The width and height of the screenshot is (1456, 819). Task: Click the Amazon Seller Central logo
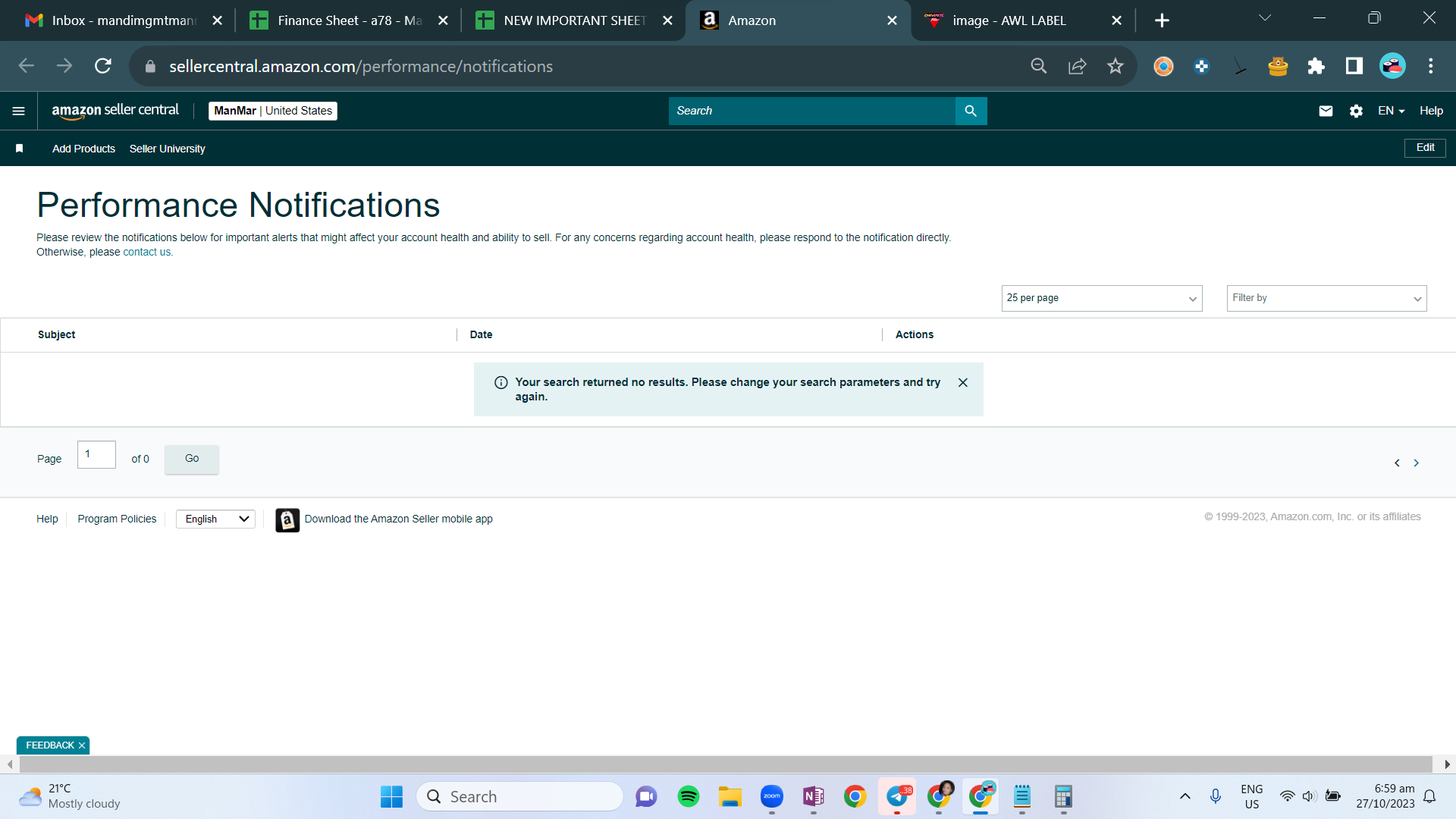click(115, 111)
